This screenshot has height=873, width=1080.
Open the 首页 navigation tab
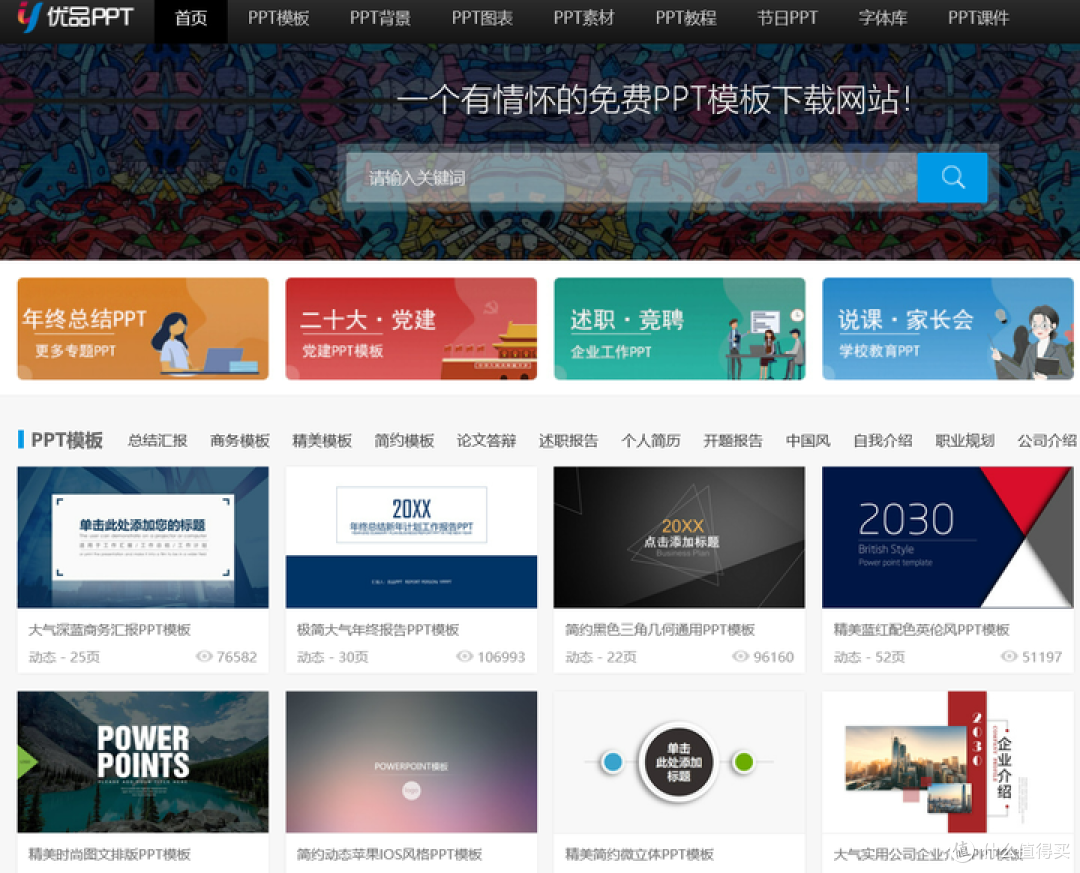[x=191, y=19]
